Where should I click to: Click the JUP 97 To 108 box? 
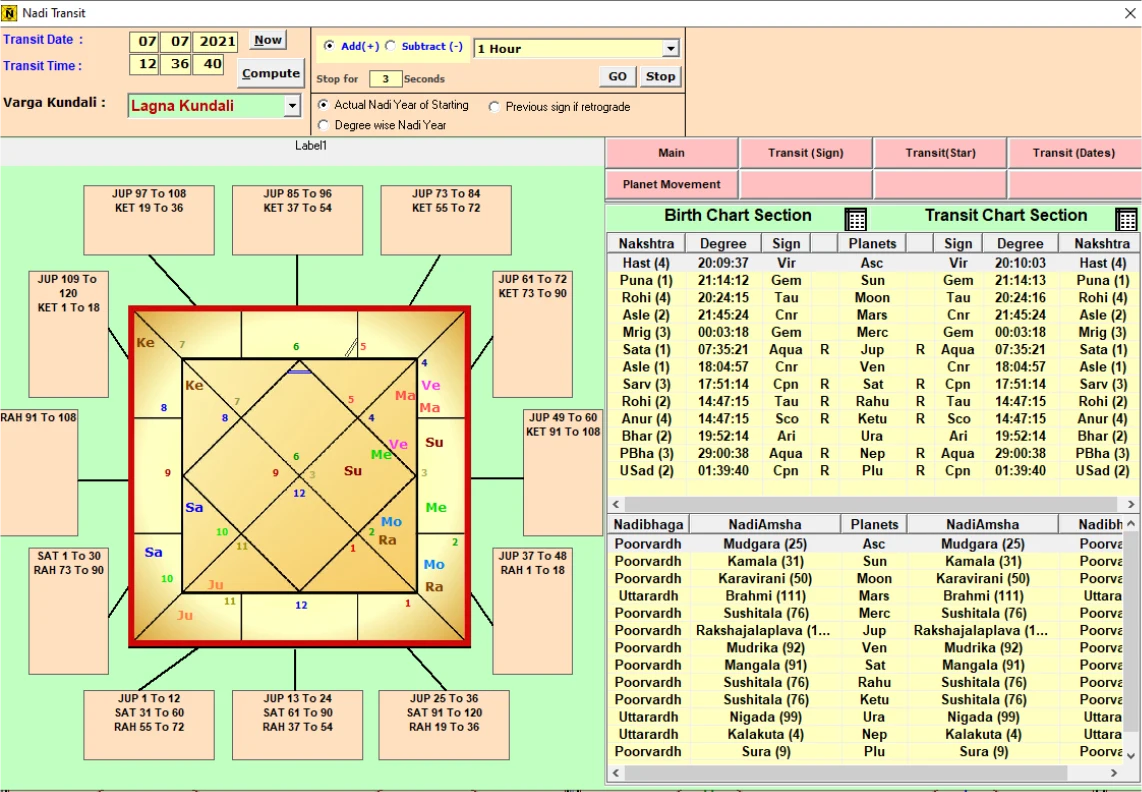tap(149, 220)
